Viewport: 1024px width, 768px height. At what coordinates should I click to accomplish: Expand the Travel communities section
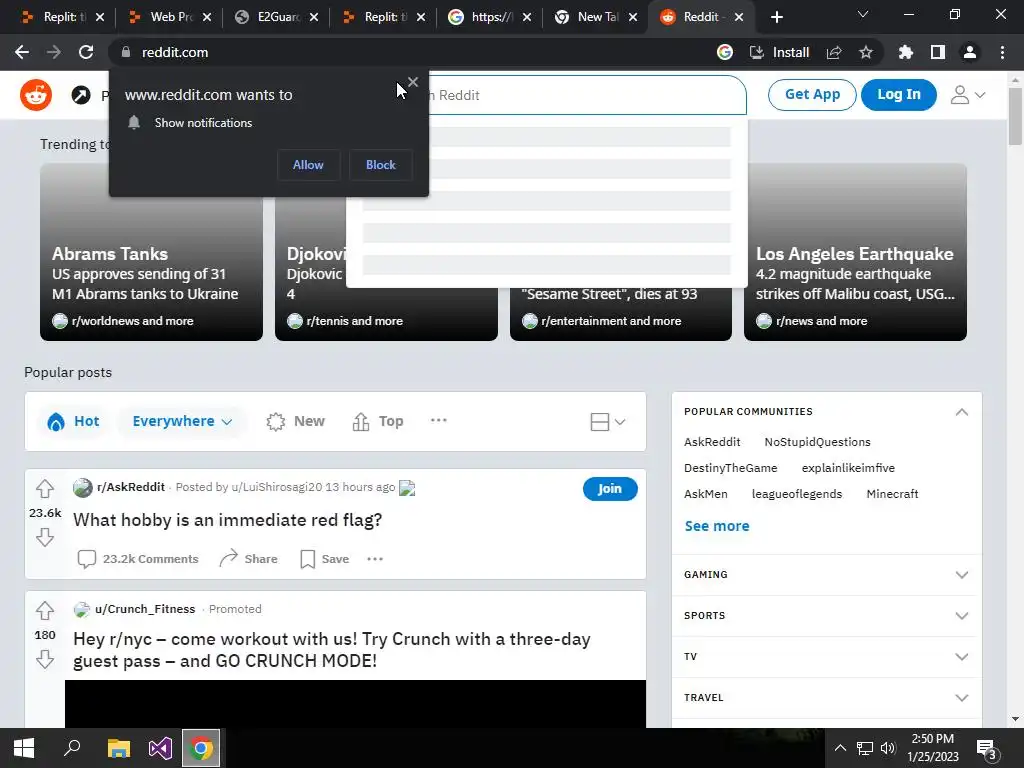click(x=962, y=698)
